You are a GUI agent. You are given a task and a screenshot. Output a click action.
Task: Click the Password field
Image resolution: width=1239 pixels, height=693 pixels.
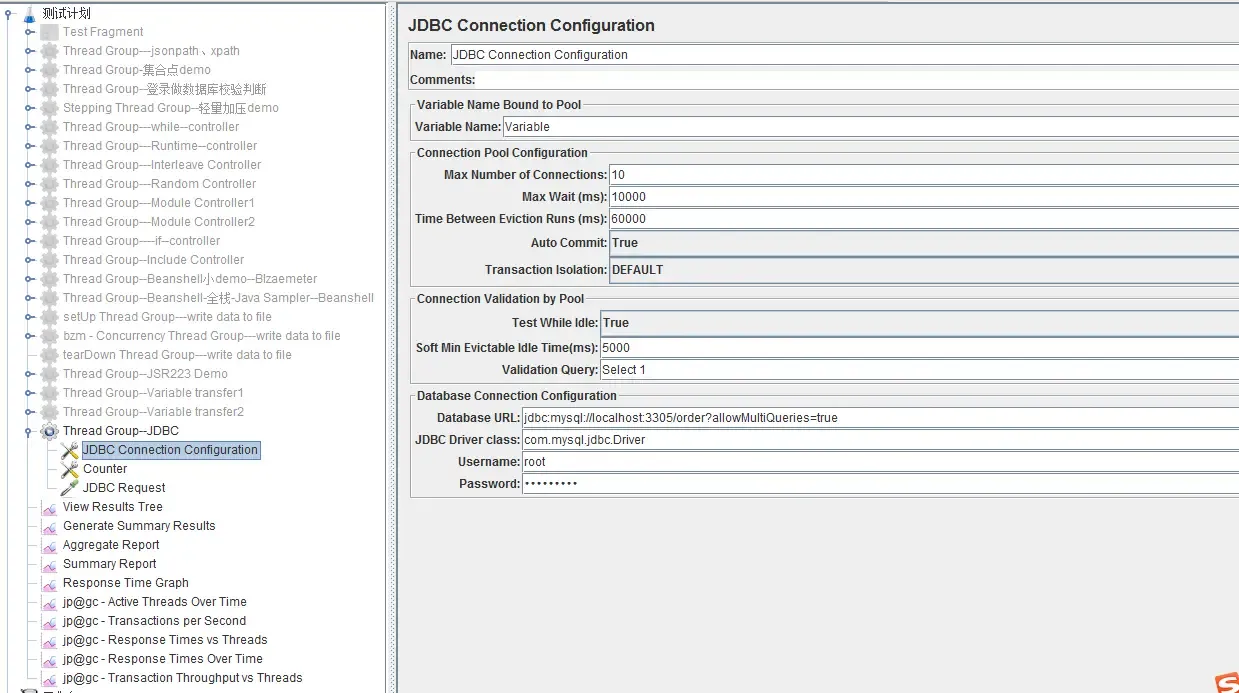pos(878,484)
